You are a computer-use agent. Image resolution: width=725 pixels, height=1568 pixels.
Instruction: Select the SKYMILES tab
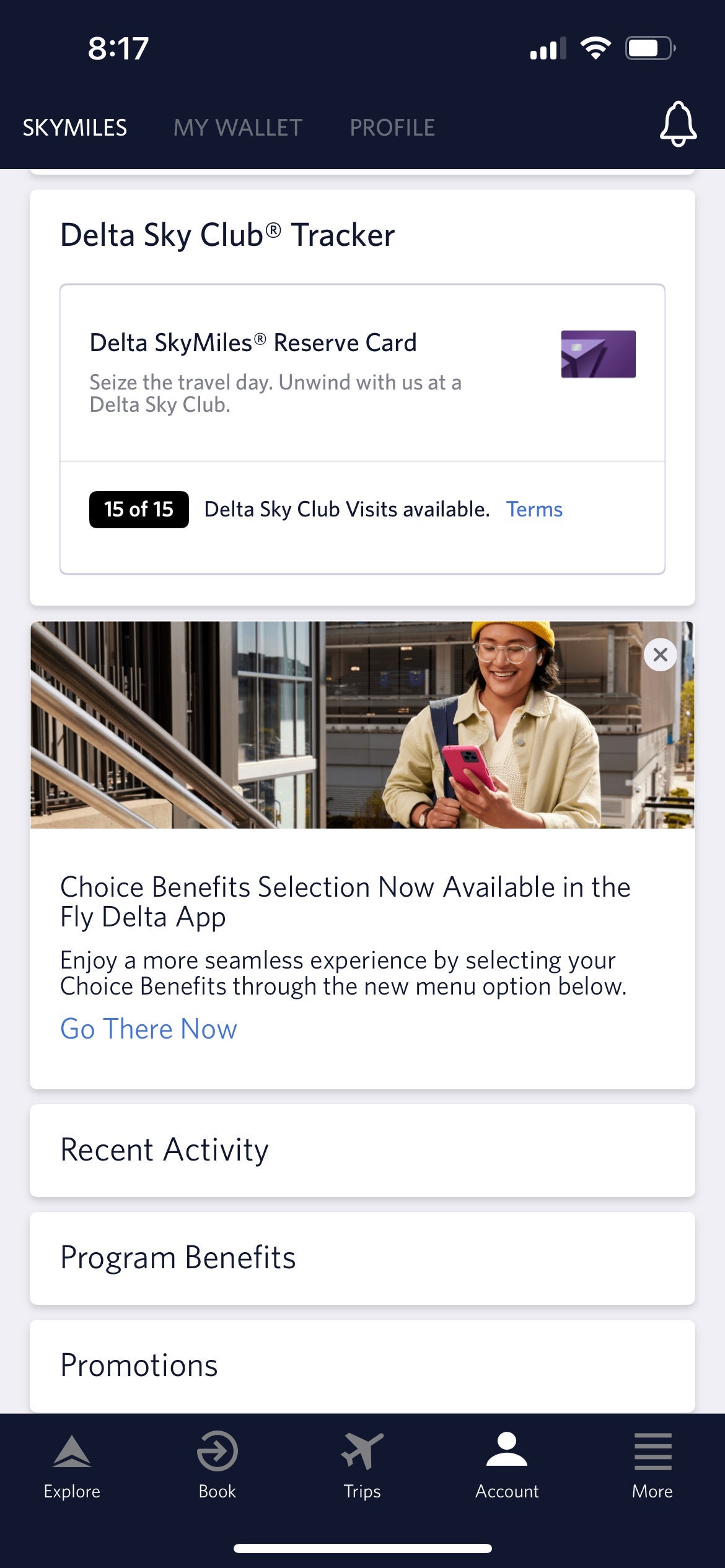point(76,127)
